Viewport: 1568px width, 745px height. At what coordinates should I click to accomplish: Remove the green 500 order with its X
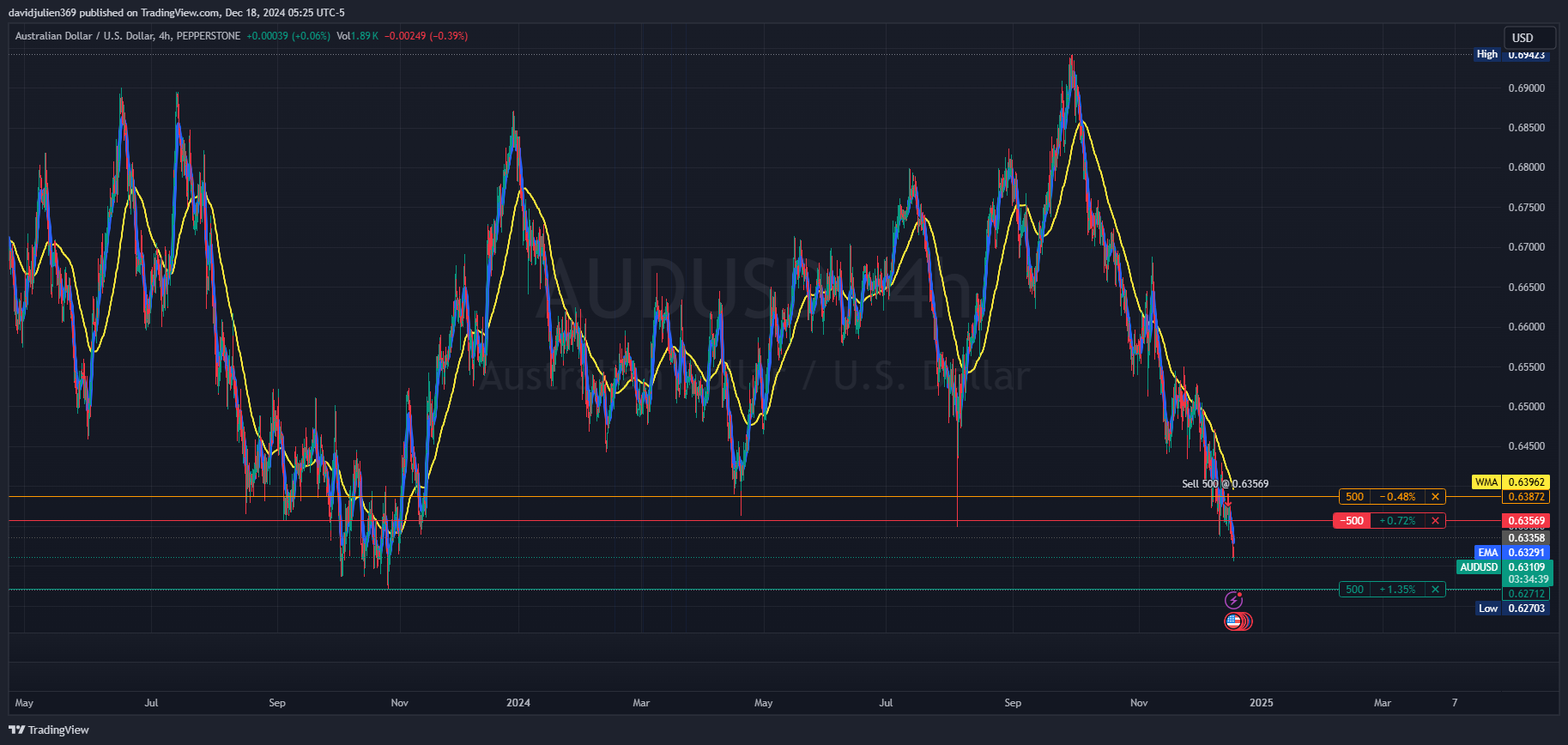pos(1435,590)
